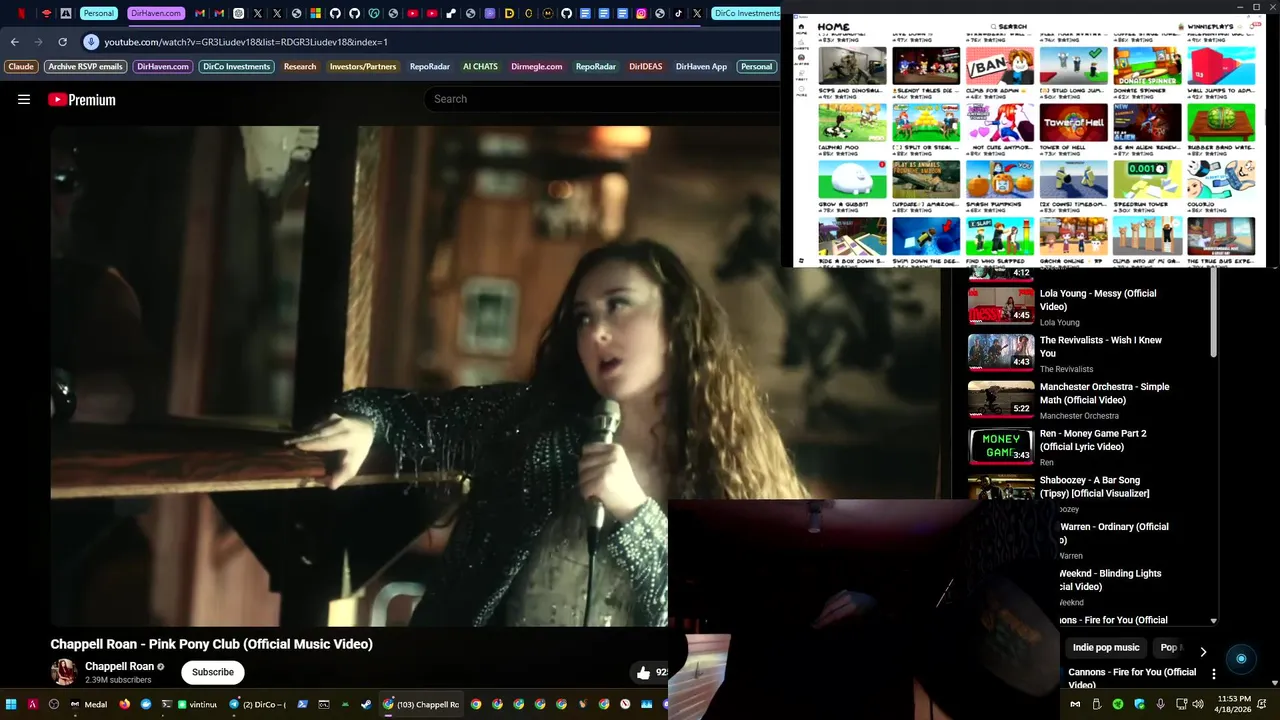Open the YouTube hamburger guide menu
This screenshot has width=1280, height=720.
click(24, 99)
